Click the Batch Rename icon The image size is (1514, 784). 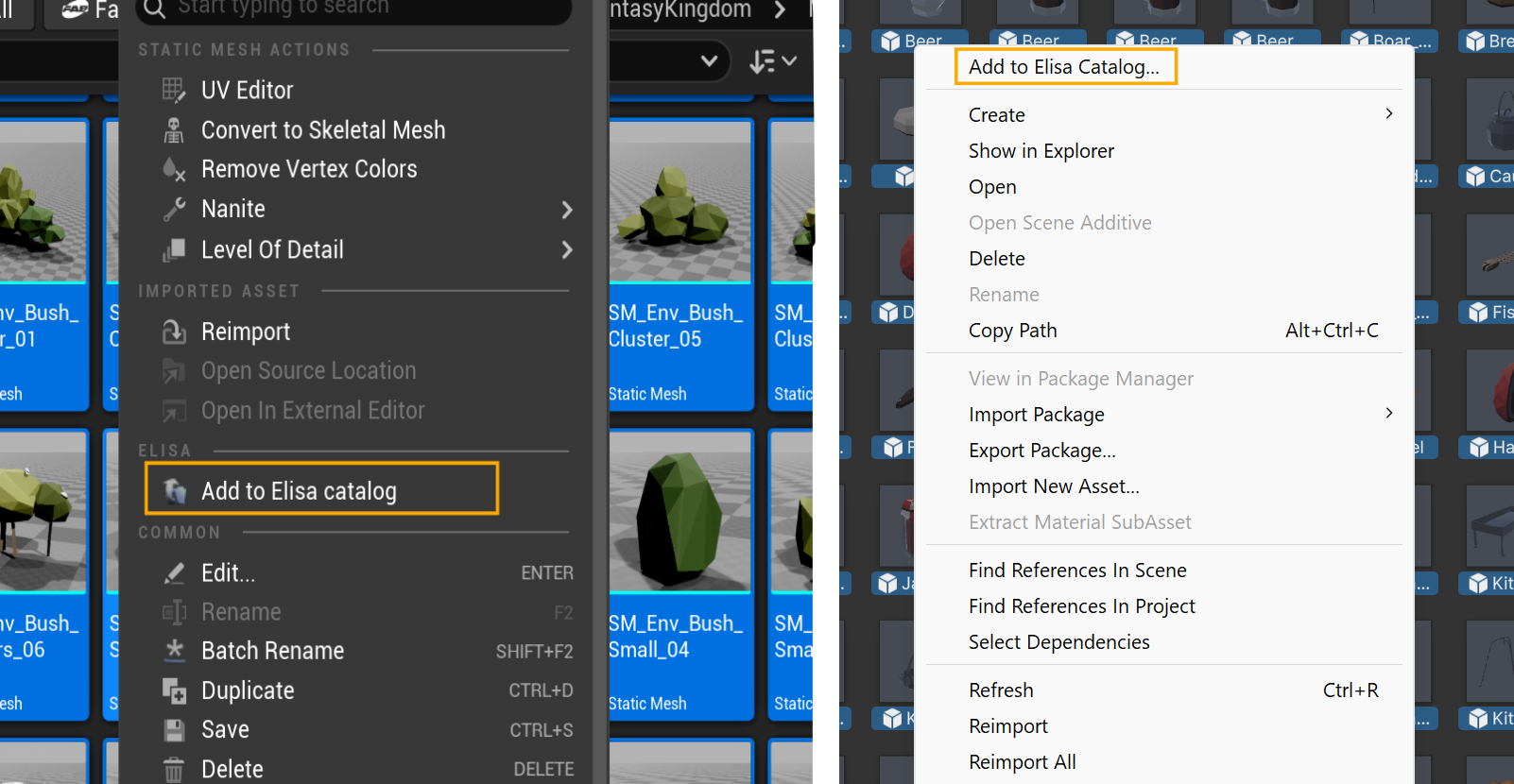[174, 650]
